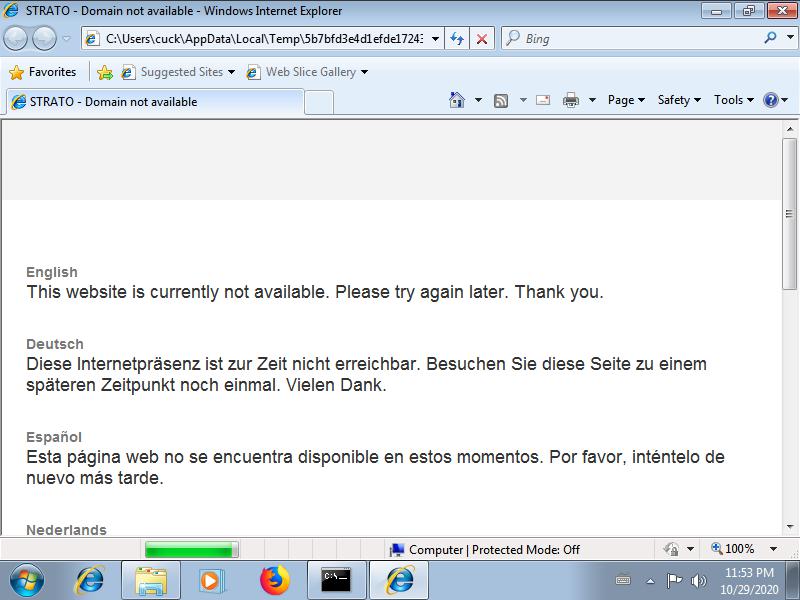Click the address bar file path
Screen dimensions: 800x600
tap(264, 39)
